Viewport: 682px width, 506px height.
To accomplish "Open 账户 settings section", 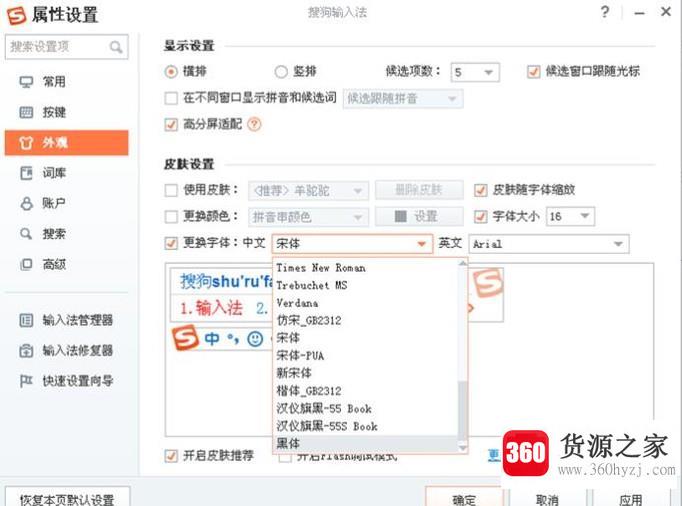I will coord(67,203).
